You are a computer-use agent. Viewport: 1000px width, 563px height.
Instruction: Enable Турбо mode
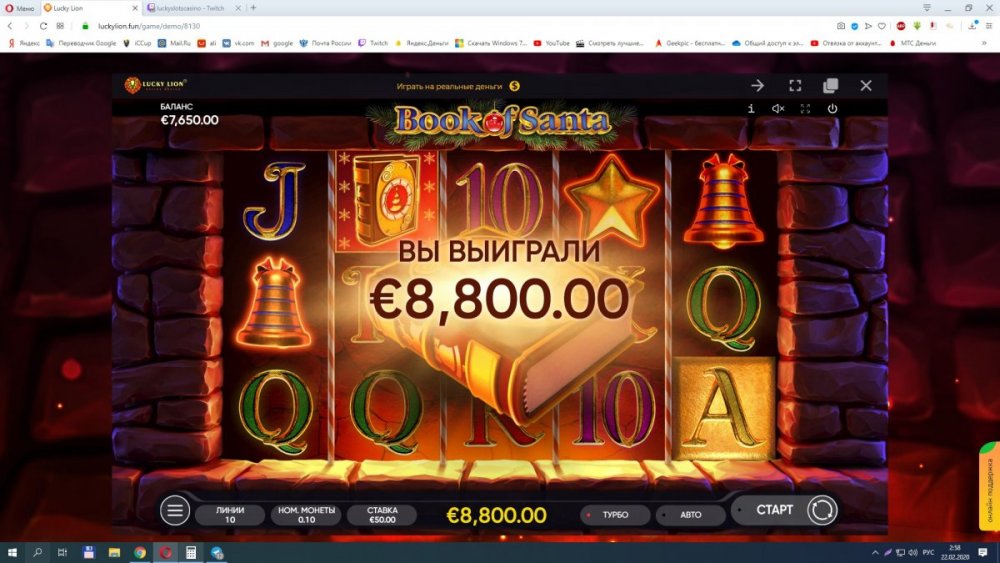[x=615, y=515]
